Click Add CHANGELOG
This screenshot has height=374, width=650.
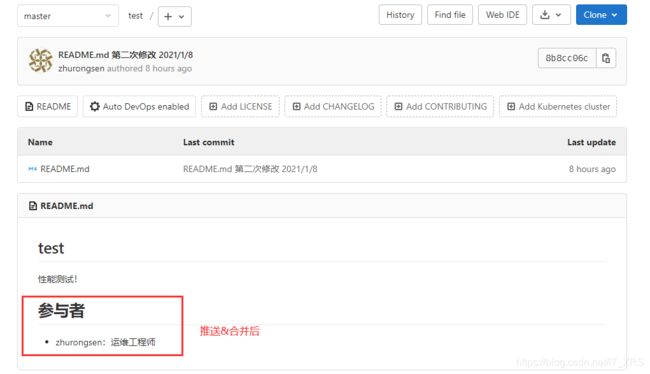pos(333,107)
